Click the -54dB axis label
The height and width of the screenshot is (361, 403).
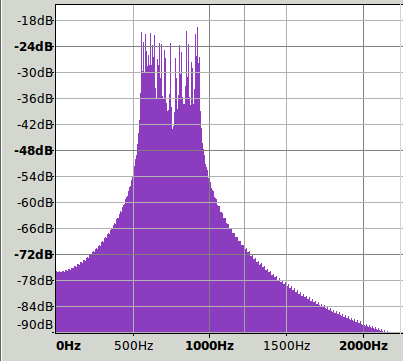(x=35, y=176)
